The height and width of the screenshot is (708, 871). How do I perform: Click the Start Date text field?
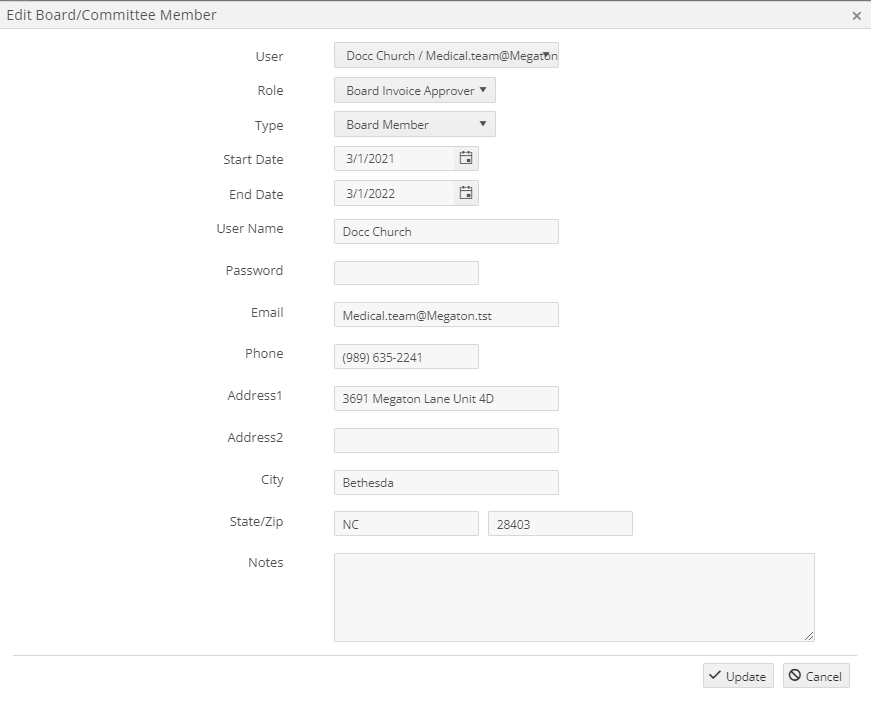coord(394,159)
